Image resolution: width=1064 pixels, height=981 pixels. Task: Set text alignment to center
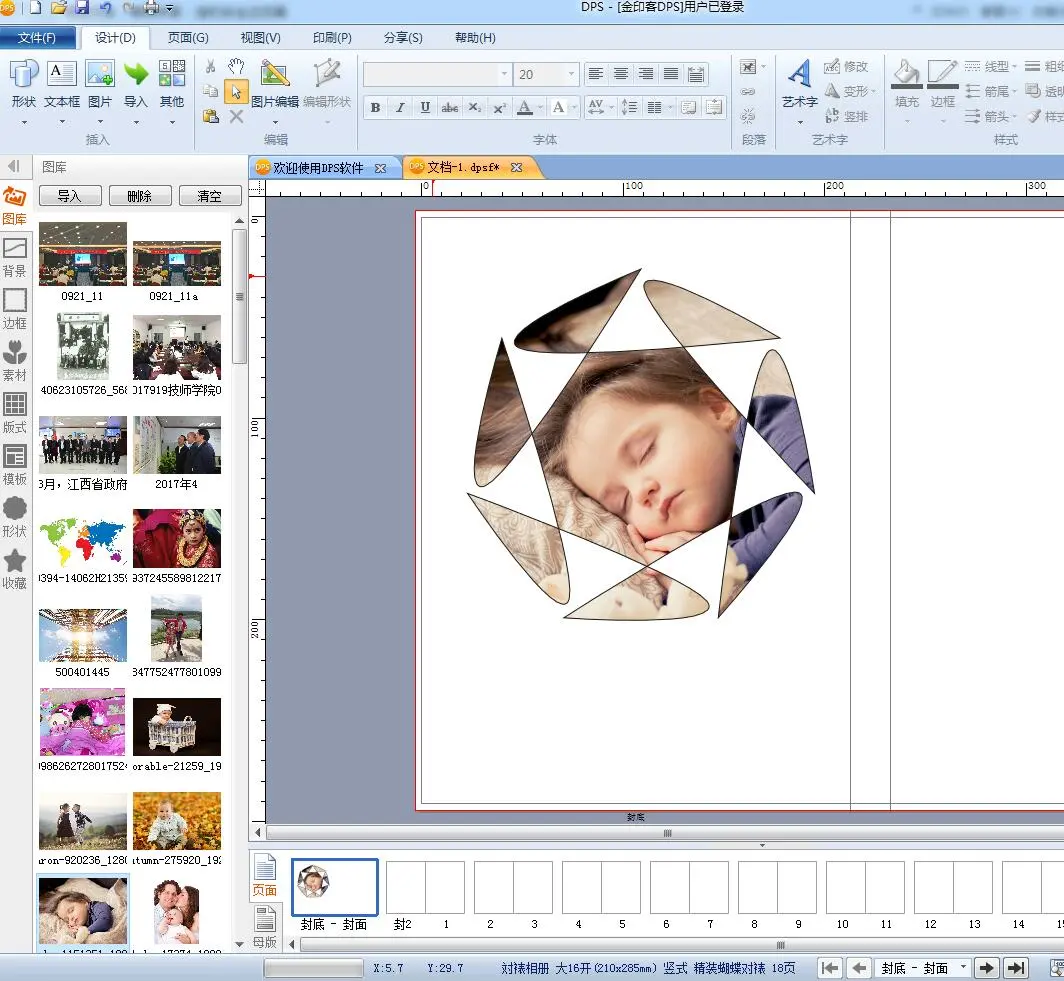(x=621, y=74)
